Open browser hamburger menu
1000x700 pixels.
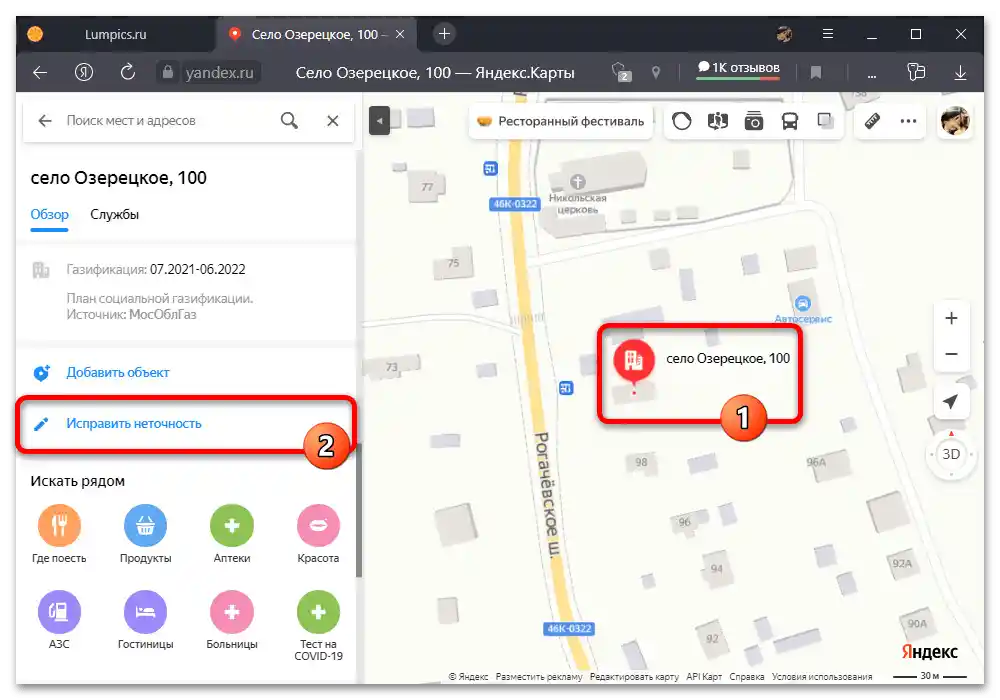pyautogui.click(x=828, y=34)
